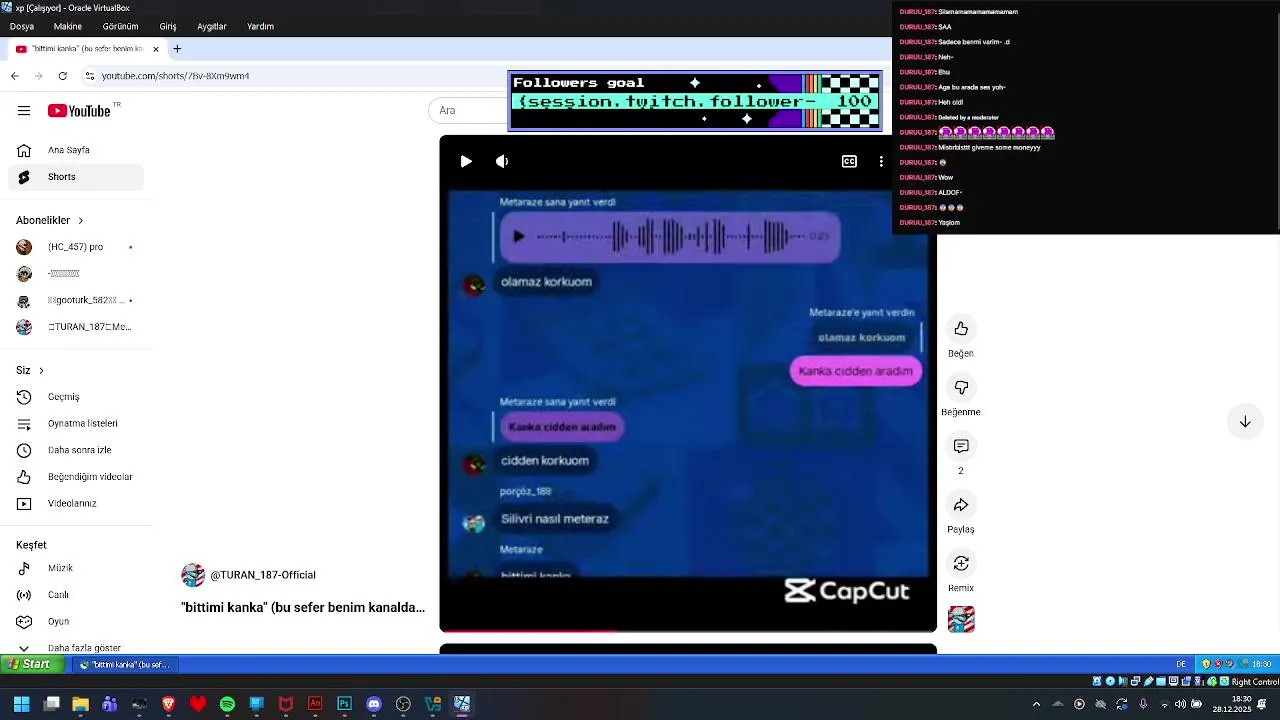The image size is (1280, 720).
Task: Open VirtualBox Aygıtlar menu
Action: (x=212, y=27)
